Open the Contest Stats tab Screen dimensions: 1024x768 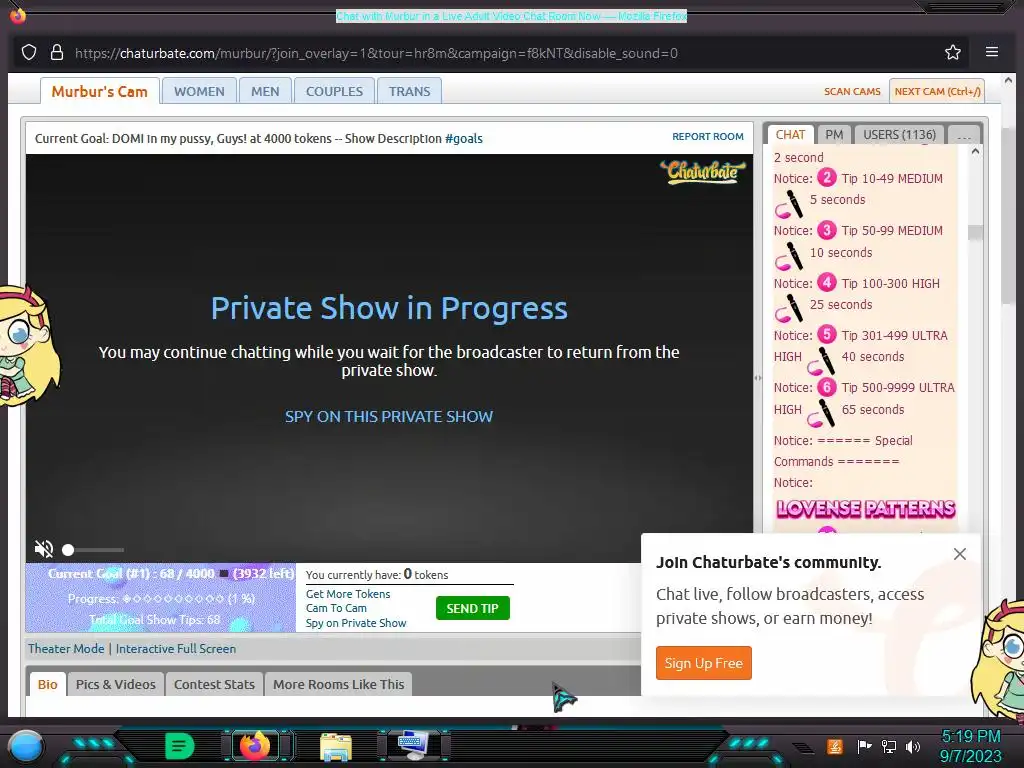214,684
